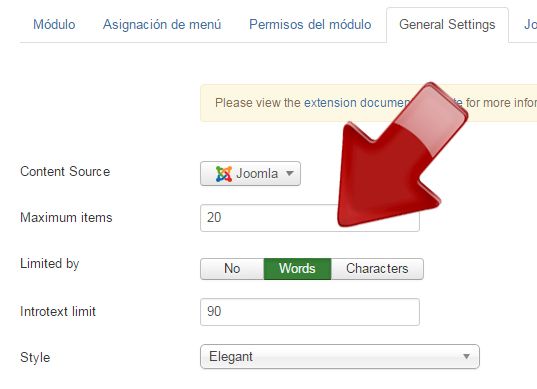Click inside the Introtext limit field
Viewport: 537px width, 389px height.
click(x=310, y=312)
